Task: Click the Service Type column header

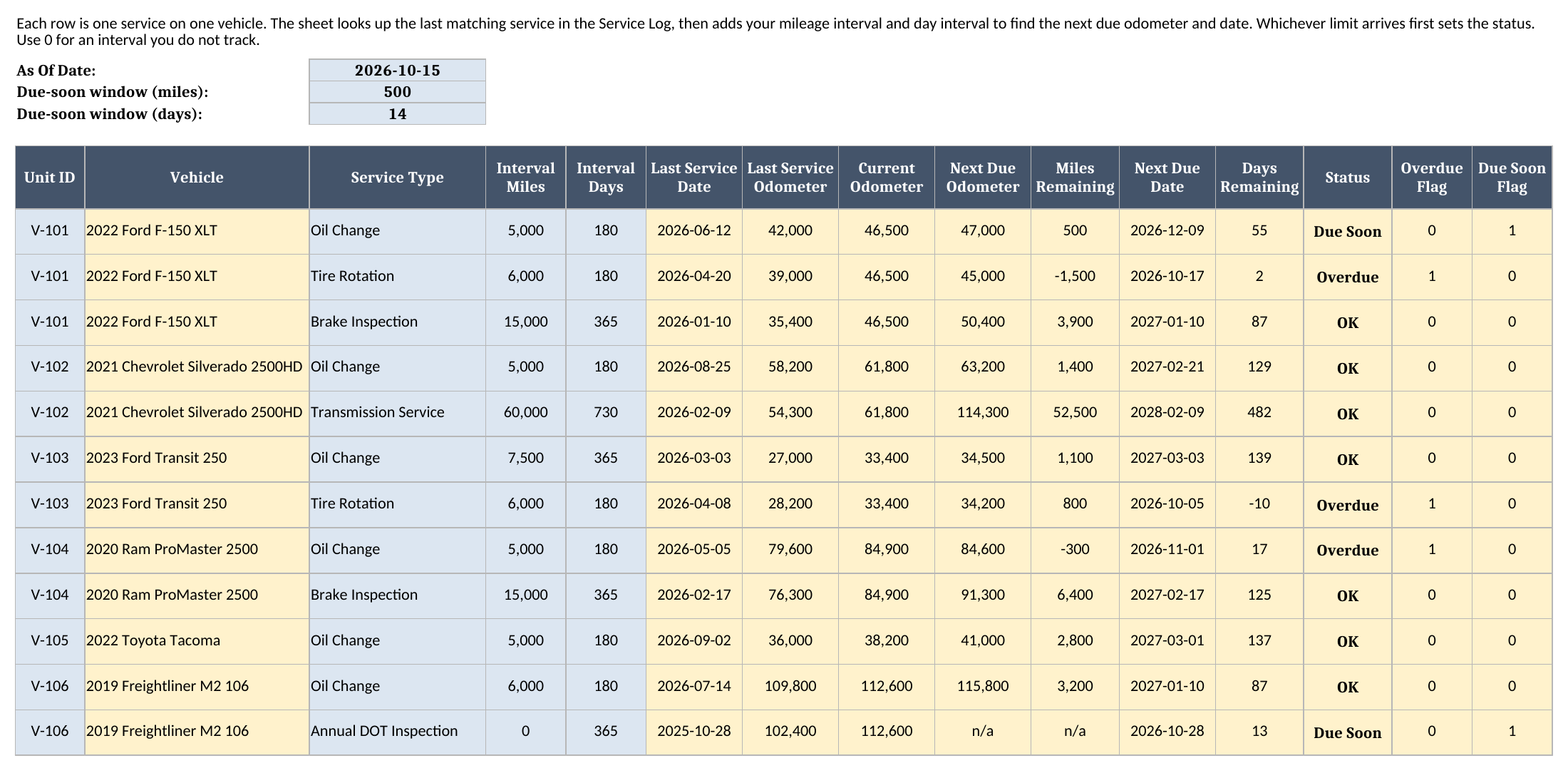Action: pyautogui.click(x=397, y=178)
